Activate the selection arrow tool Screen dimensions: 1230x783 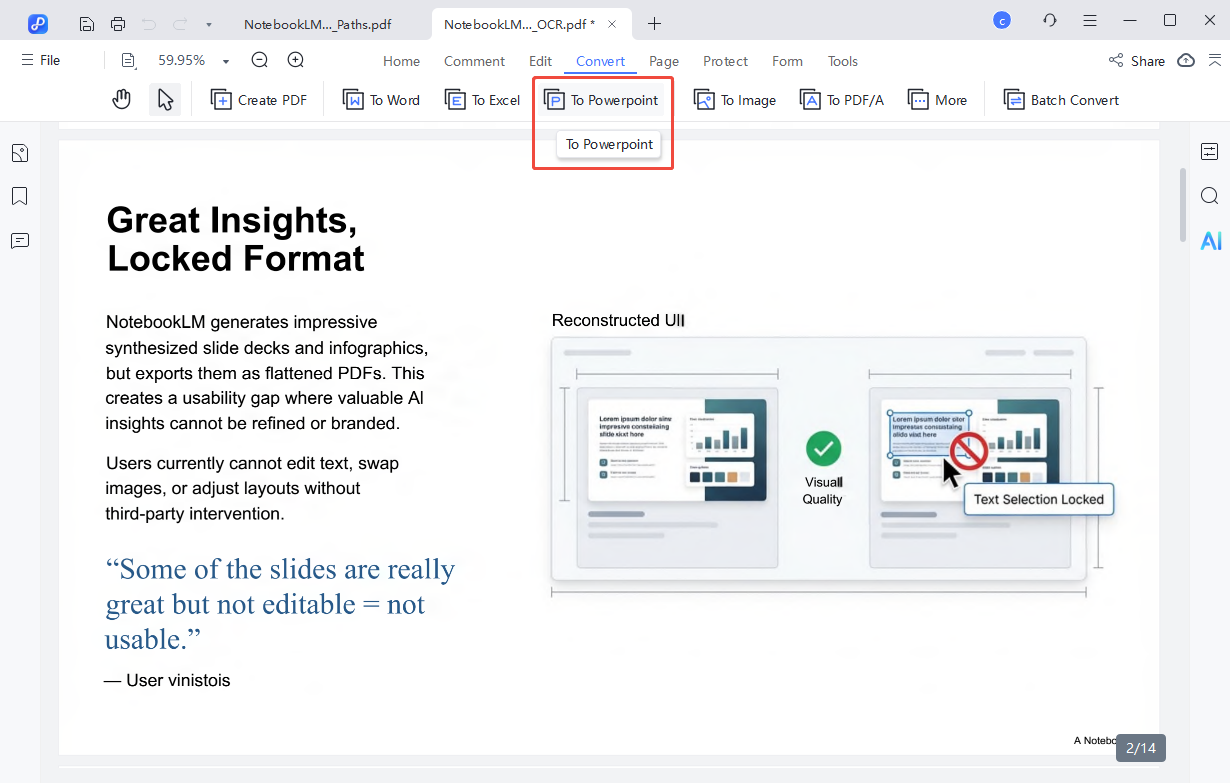(x=165, y=99)
